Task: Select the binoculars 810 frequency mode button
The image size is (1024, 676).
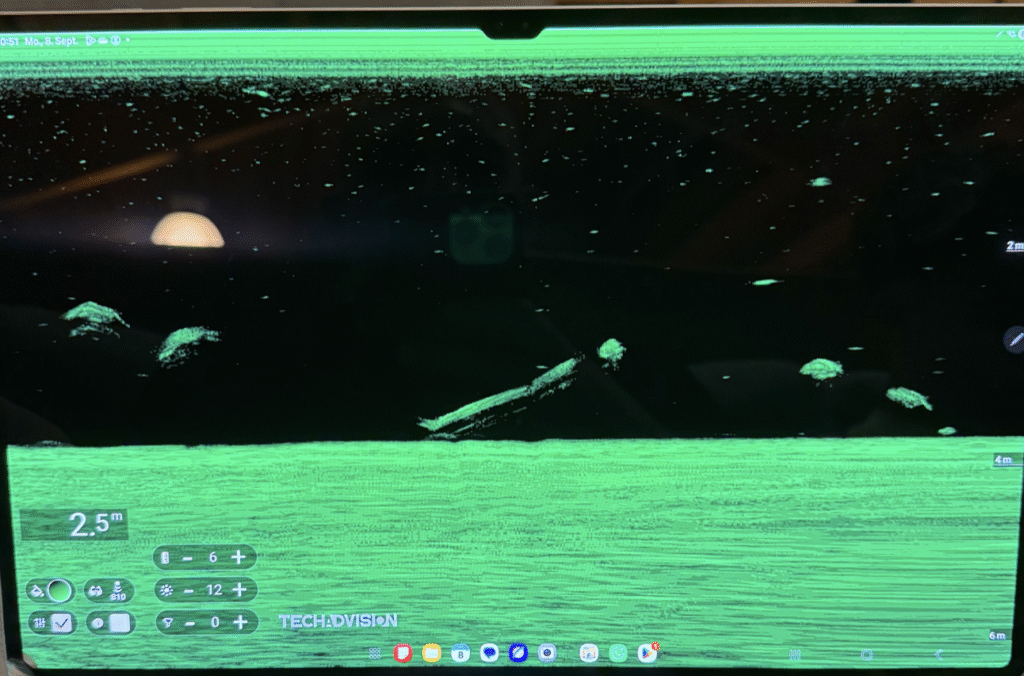Action: 109,591
